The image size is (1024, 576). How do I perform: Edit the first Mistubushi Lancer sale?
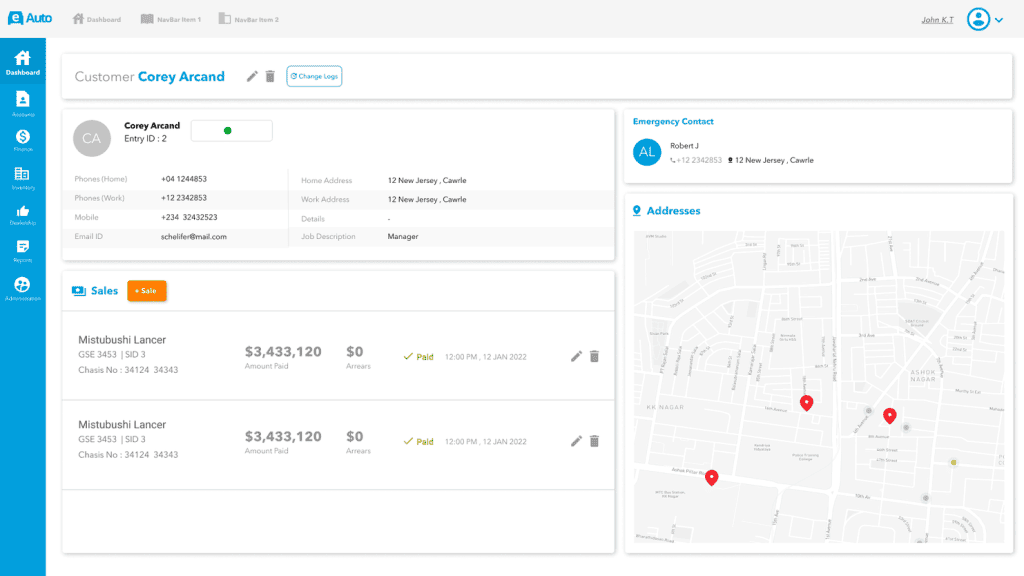click(x=576, y=356)
